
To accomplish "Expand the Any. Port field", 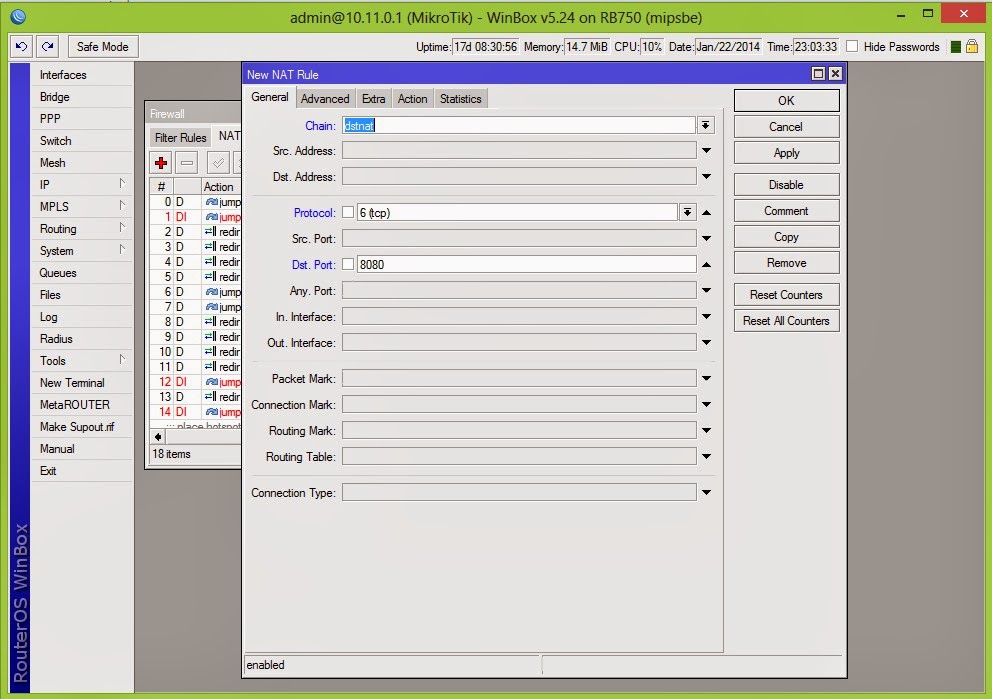I will coord(707,290).
